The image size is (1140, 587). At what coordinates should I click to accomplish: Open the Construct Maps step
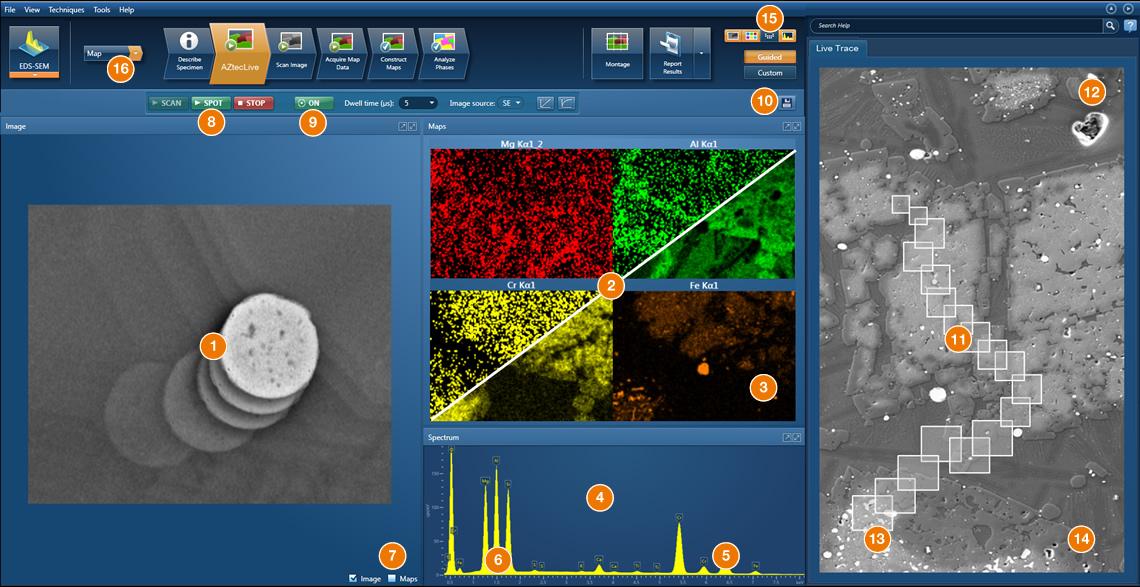[392, 51]
